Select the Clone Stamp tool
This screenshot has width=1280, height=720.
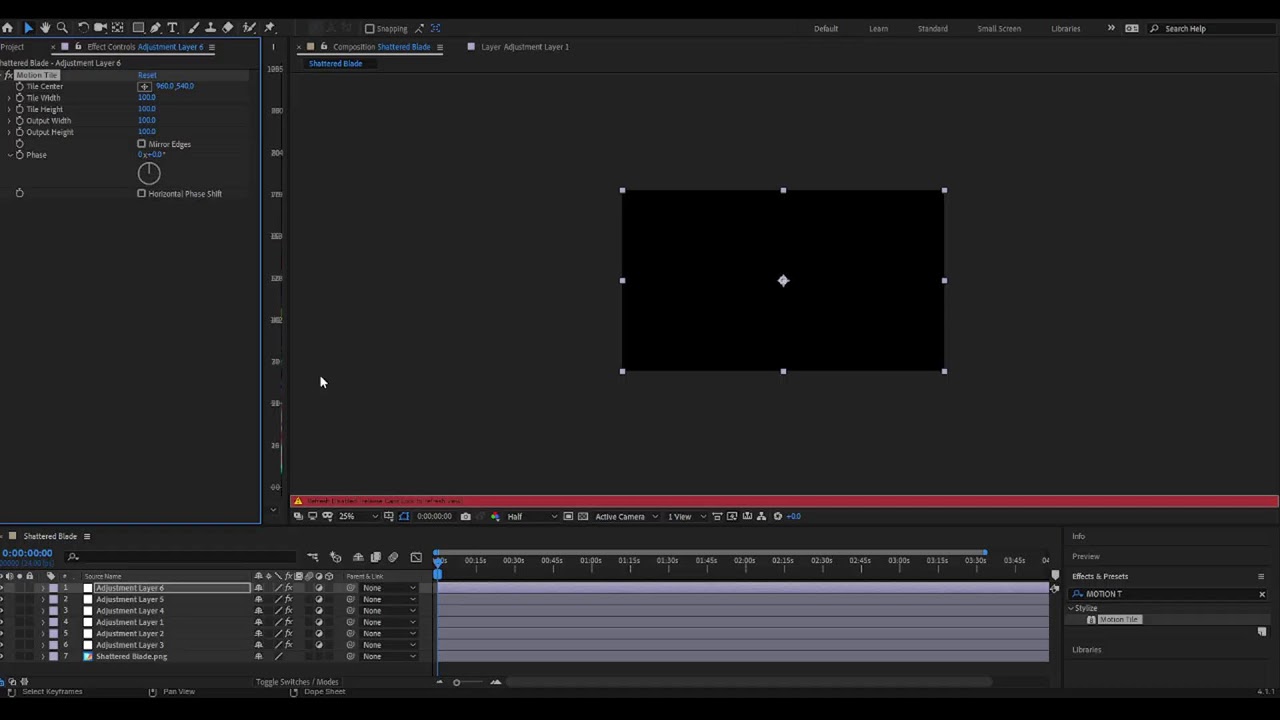[210, 28]
